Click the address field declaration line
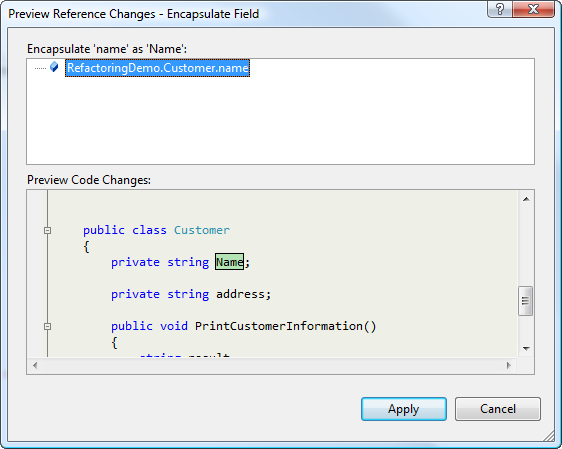This screenshot has height=449, width=562. [x=191, y=294]
